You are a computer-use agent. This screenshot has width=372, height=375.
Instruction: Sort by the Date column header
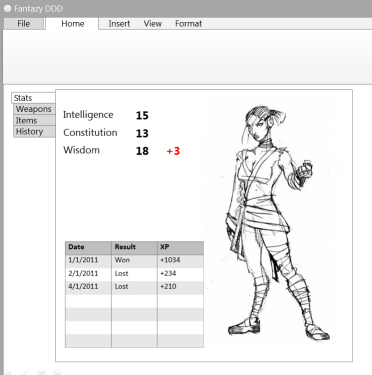click(88, 247)
